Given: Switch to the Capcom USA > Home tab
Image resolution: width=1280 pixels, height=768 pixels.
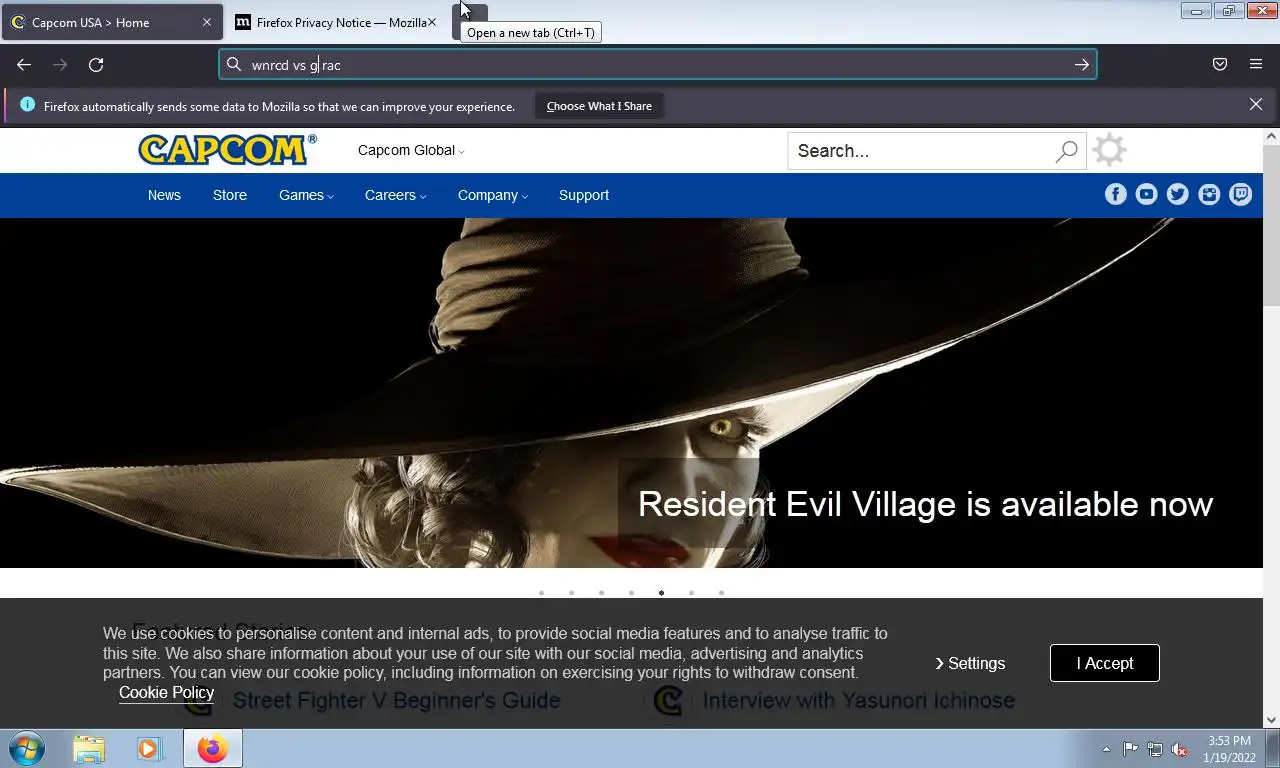Looking at the screenshot, I should click(x=112, y=22).
